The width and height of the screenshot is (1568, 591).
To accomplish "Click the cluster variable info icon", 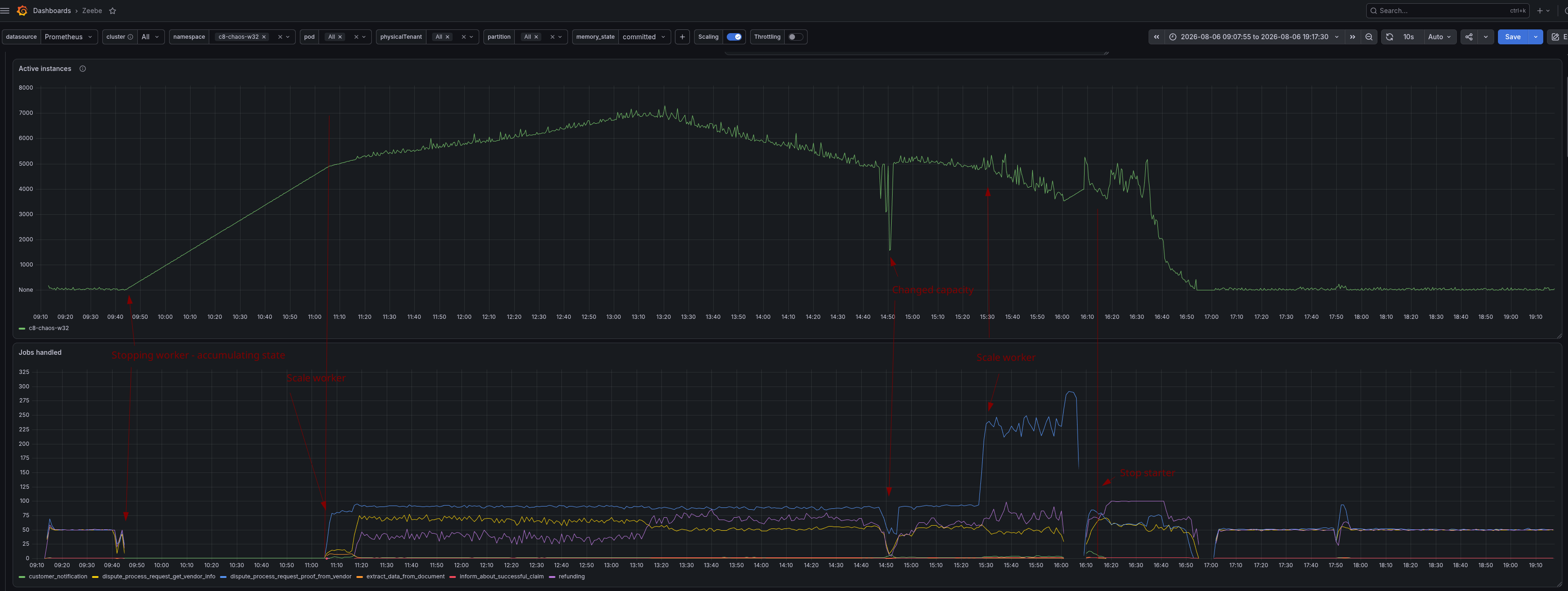I will [x=130, y=37].
